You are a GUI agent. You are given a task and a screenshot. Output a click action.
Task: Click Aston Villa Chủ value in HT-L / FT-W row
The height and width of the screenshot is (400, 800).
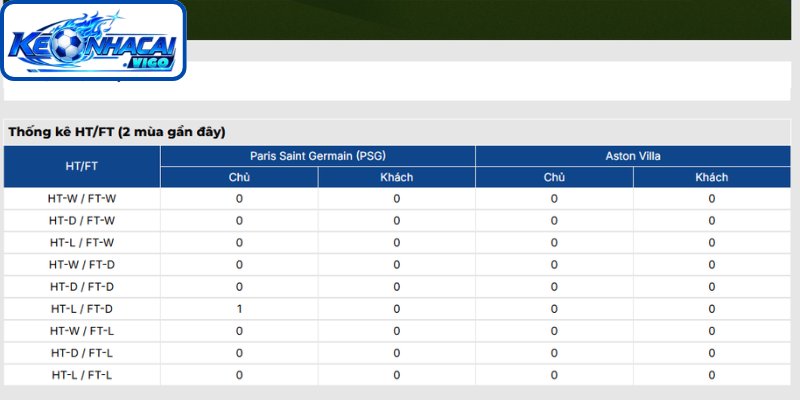coord(554,243)
